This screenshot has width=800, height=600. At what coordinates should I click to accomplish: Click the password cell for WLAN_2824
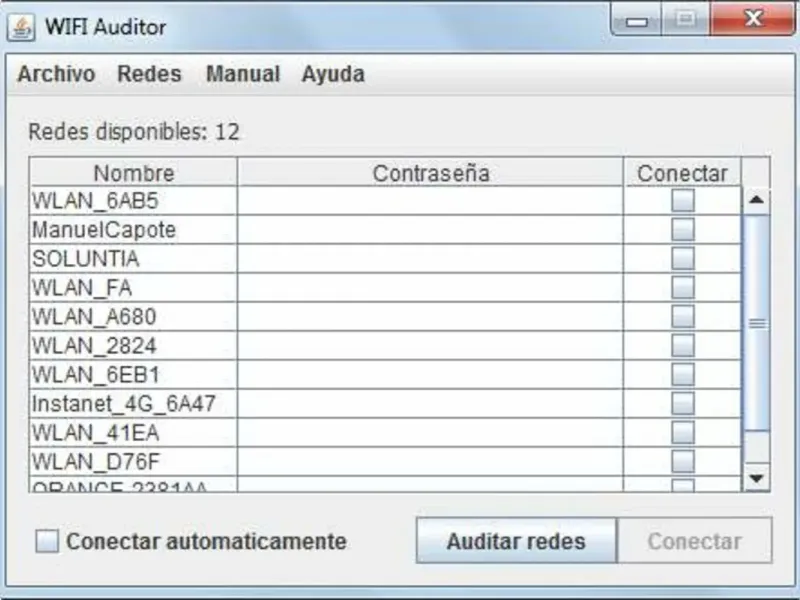click(431, 346)
